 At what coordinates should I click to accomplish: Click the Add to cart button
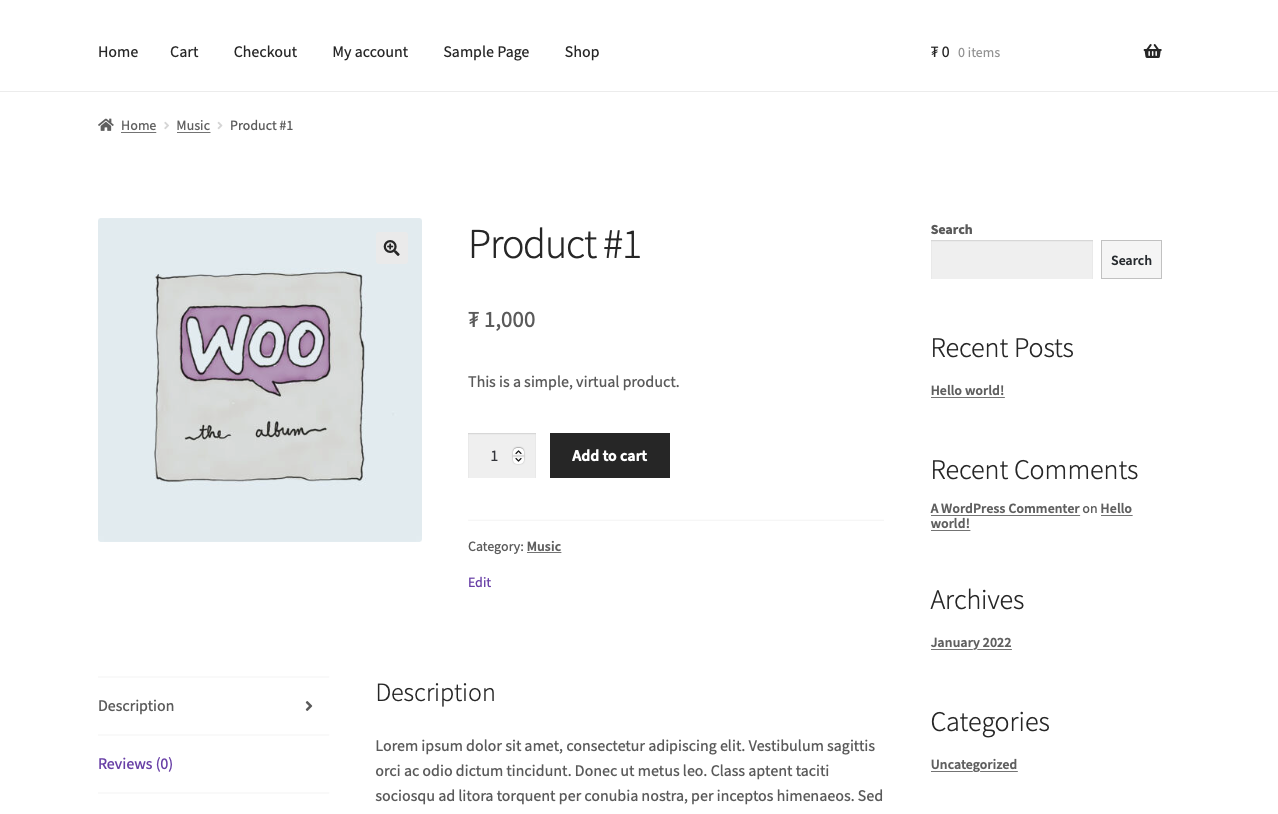click(610, 455)
